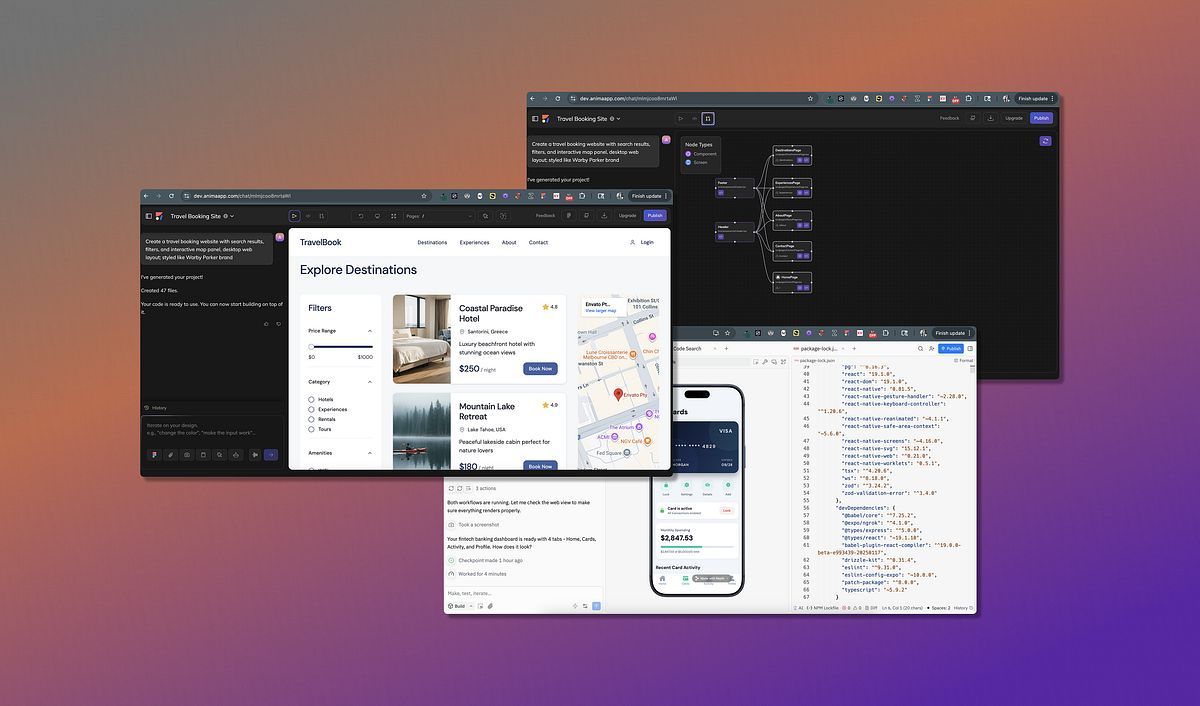Click the download icon in the back Anima window
Screen dimensions: 1200x706
point(990,118)
